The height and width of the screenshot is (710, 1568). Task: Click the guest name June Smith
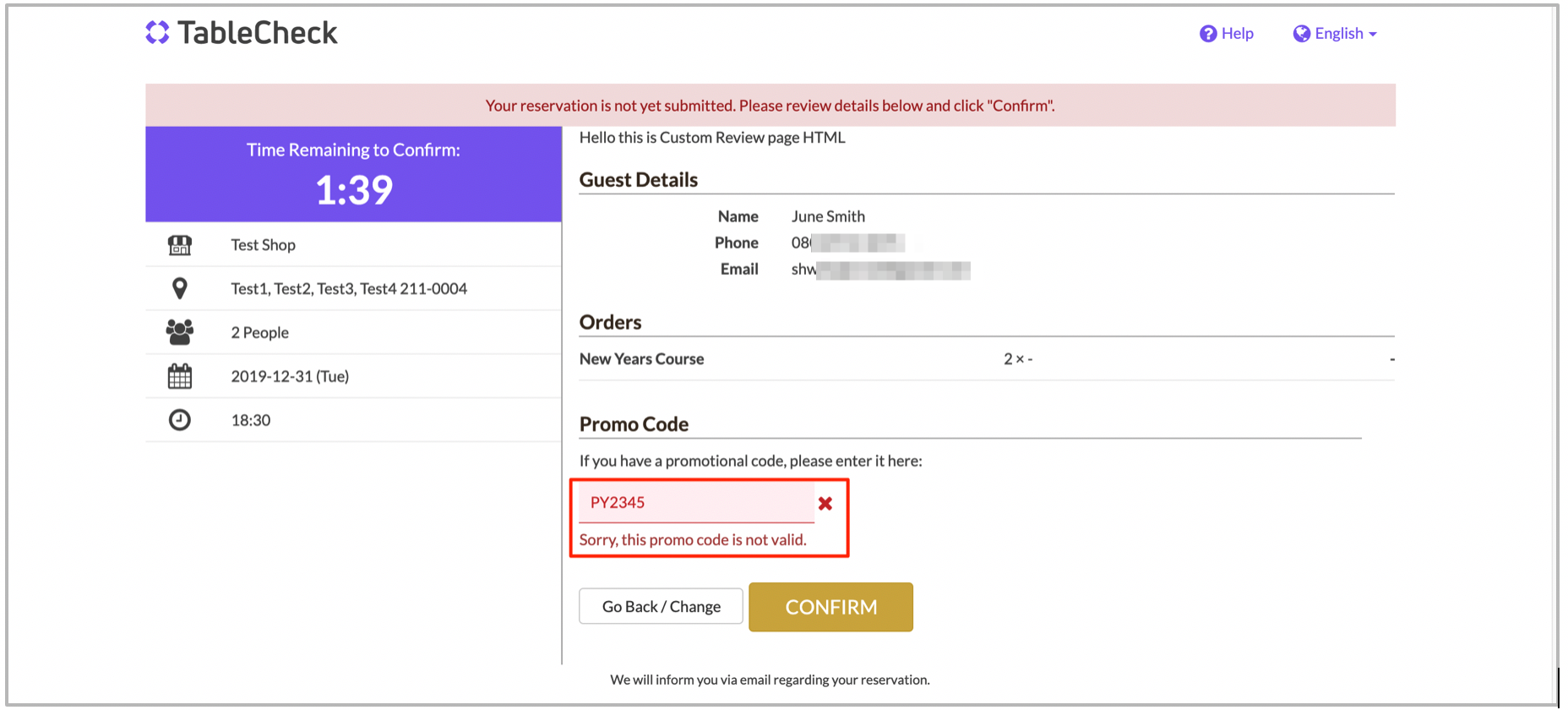828,216
